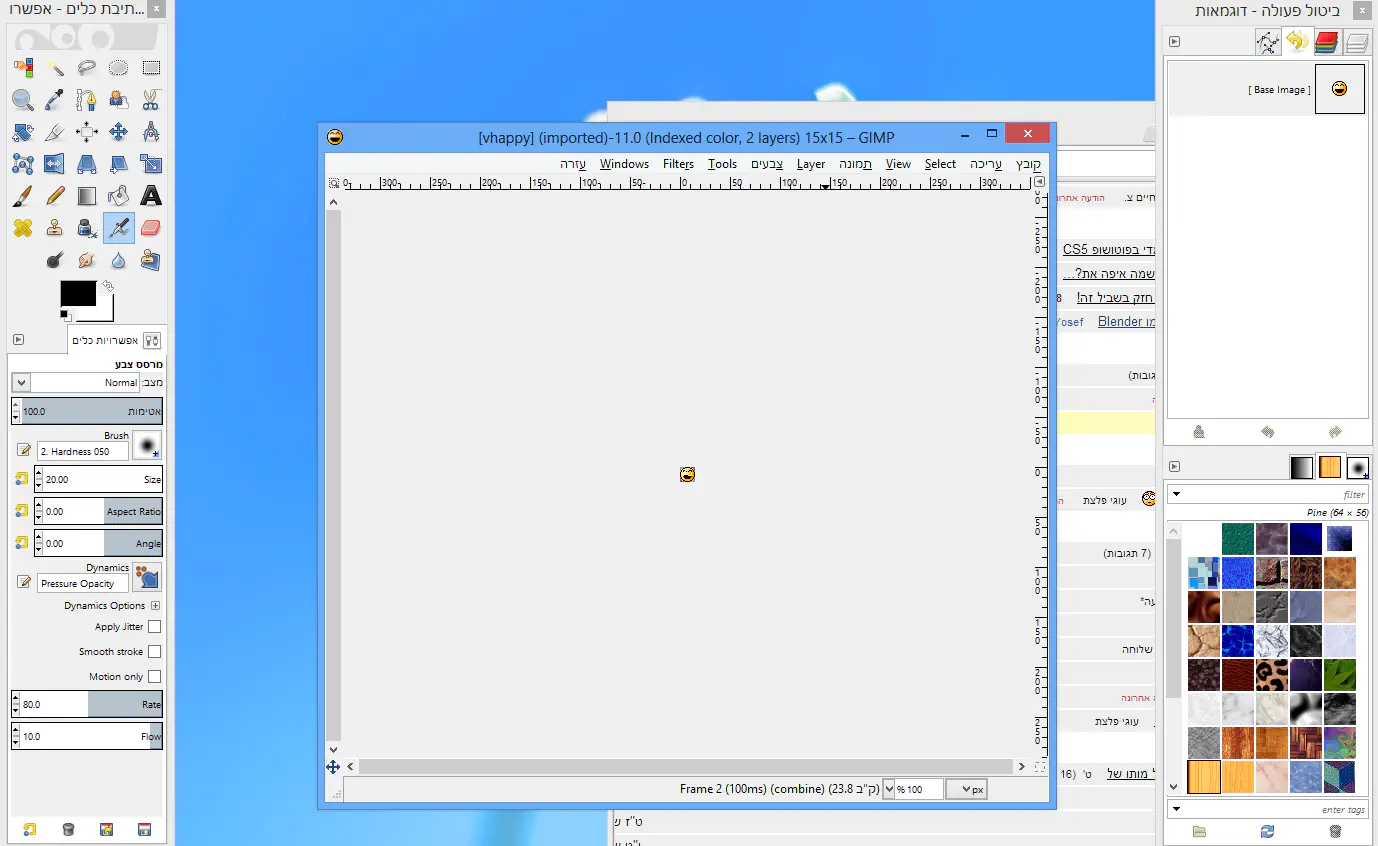Switch to the Fuzzy Select wand tool
1378x846 pixels.
pyautogui.click(x=55, y=68)
